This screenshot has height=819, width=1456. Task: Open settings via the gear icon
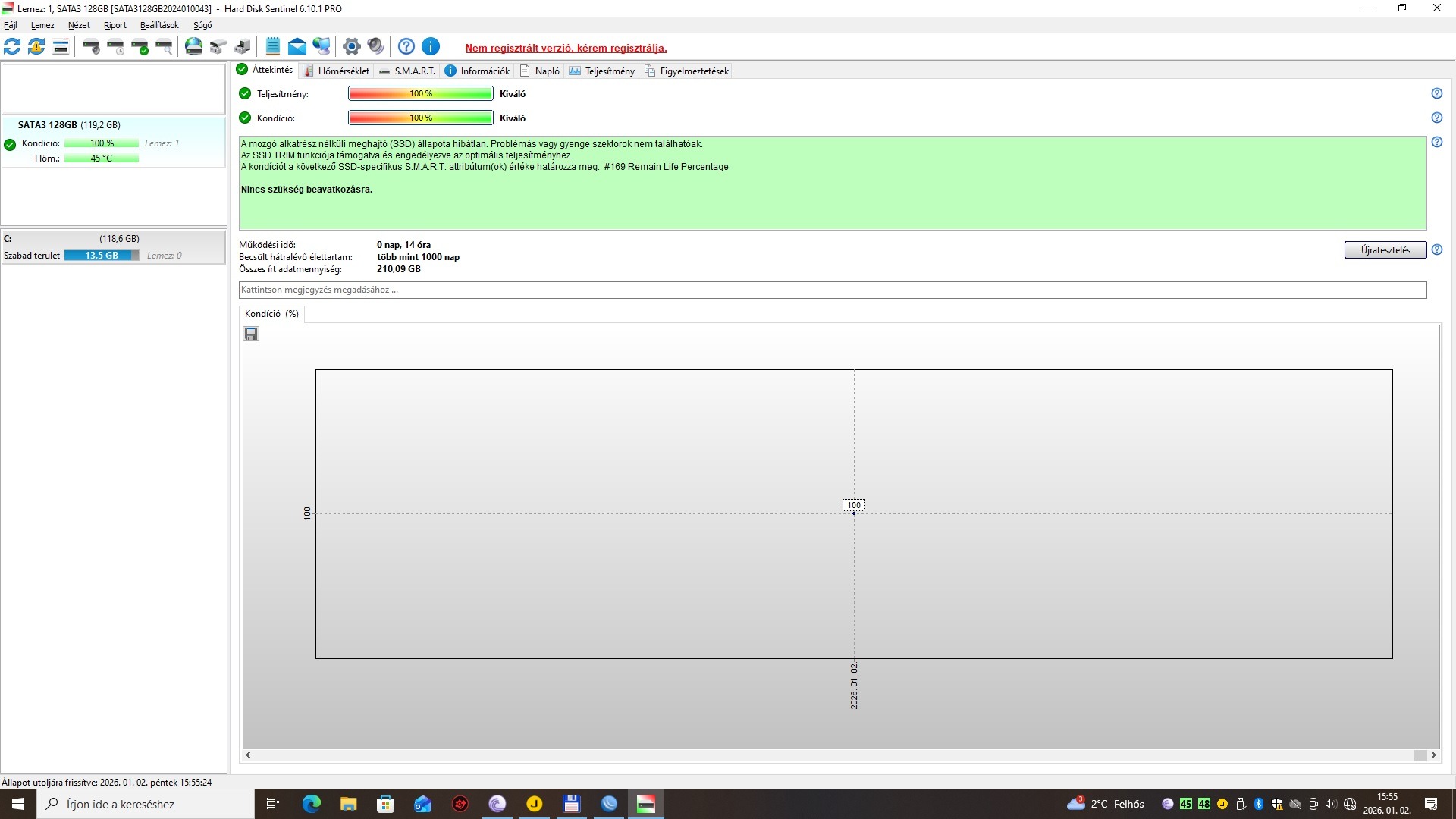(351, 47)
